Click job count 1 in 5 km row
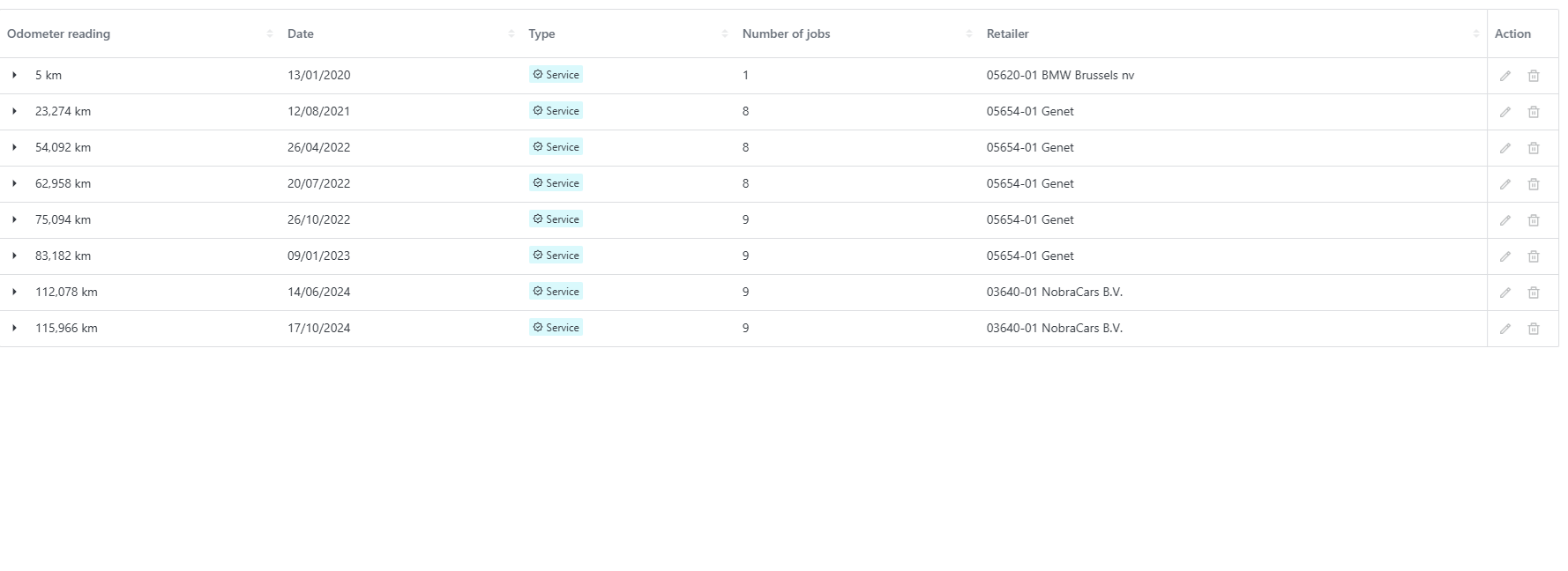 point(745,75)
